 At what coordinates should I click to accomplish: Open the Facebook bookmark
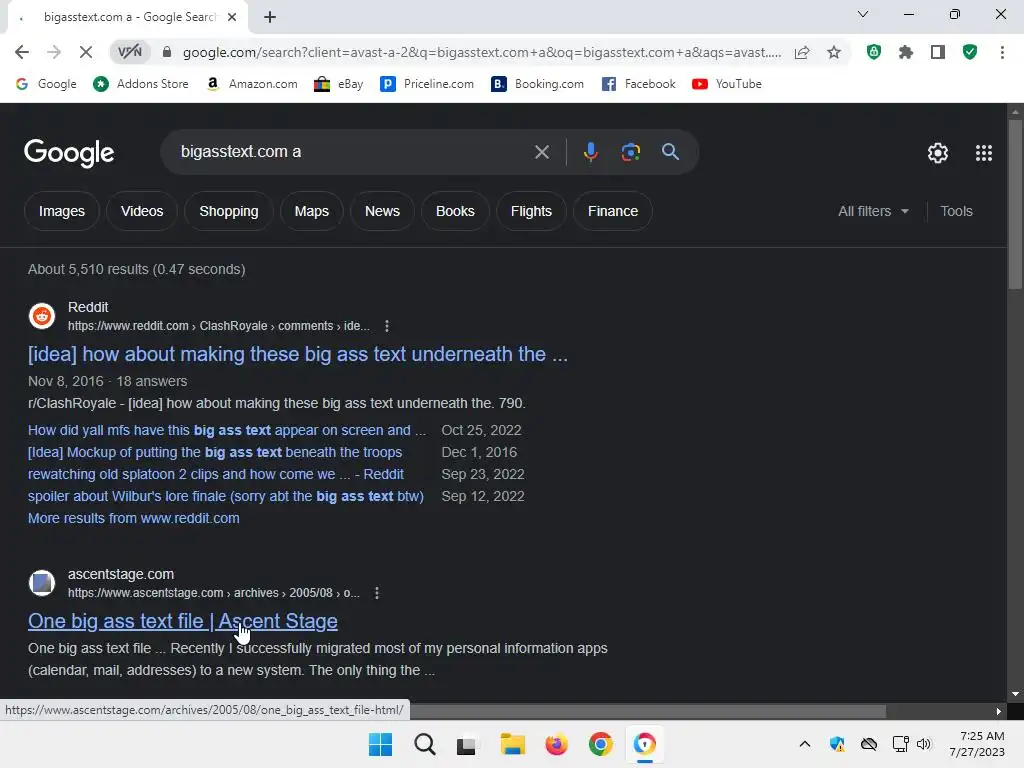click(638, 84)
